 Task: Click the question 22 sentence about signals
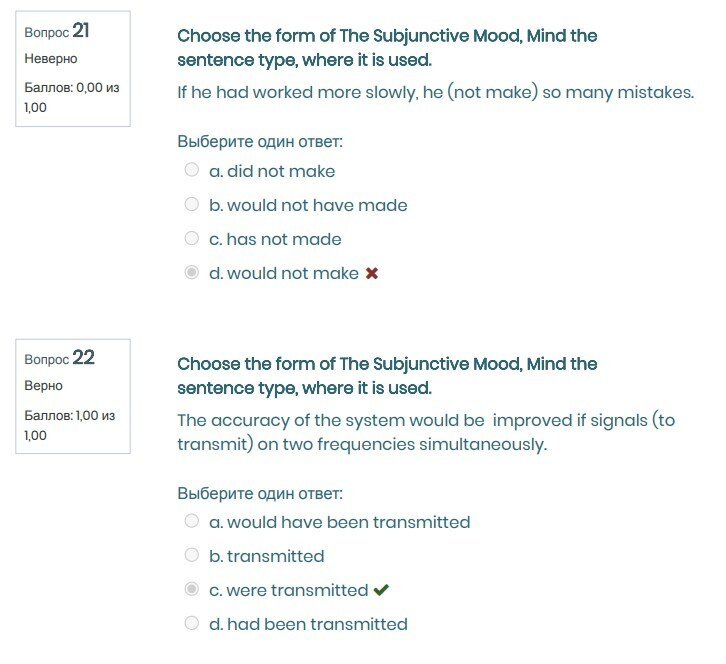tap(425, 432)
